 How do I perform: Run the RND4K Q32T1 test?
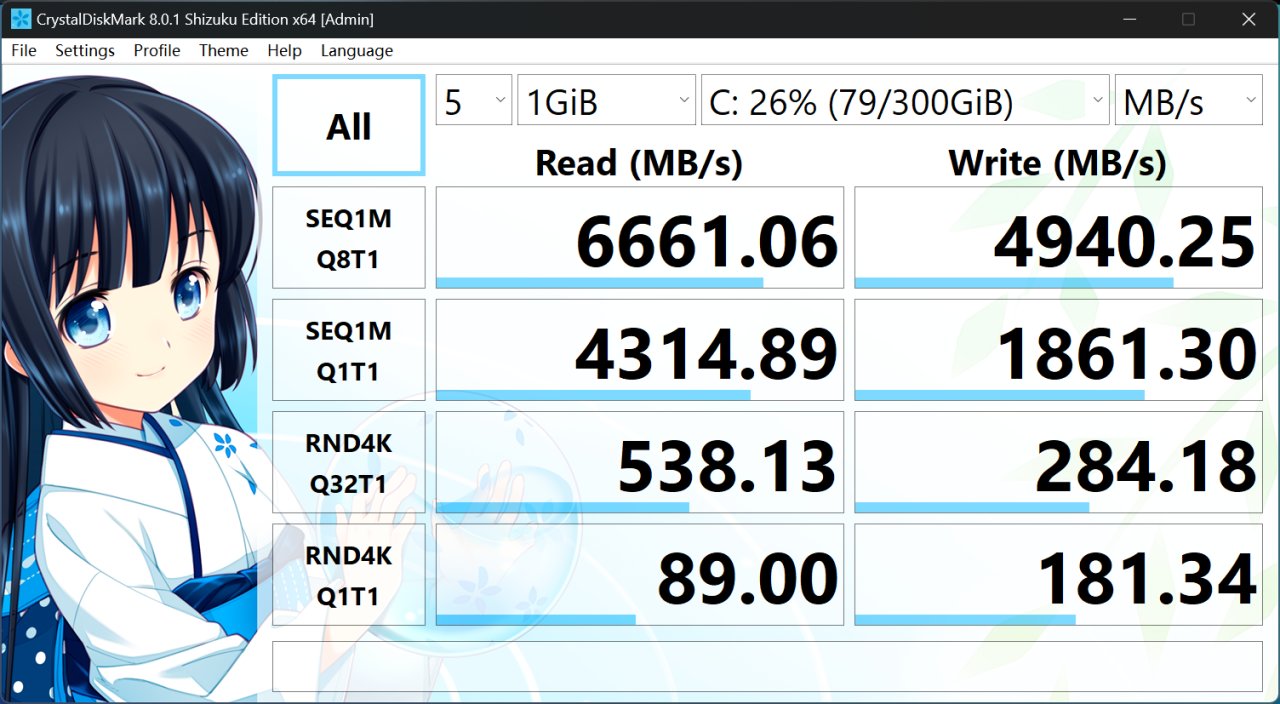(349, 463)
